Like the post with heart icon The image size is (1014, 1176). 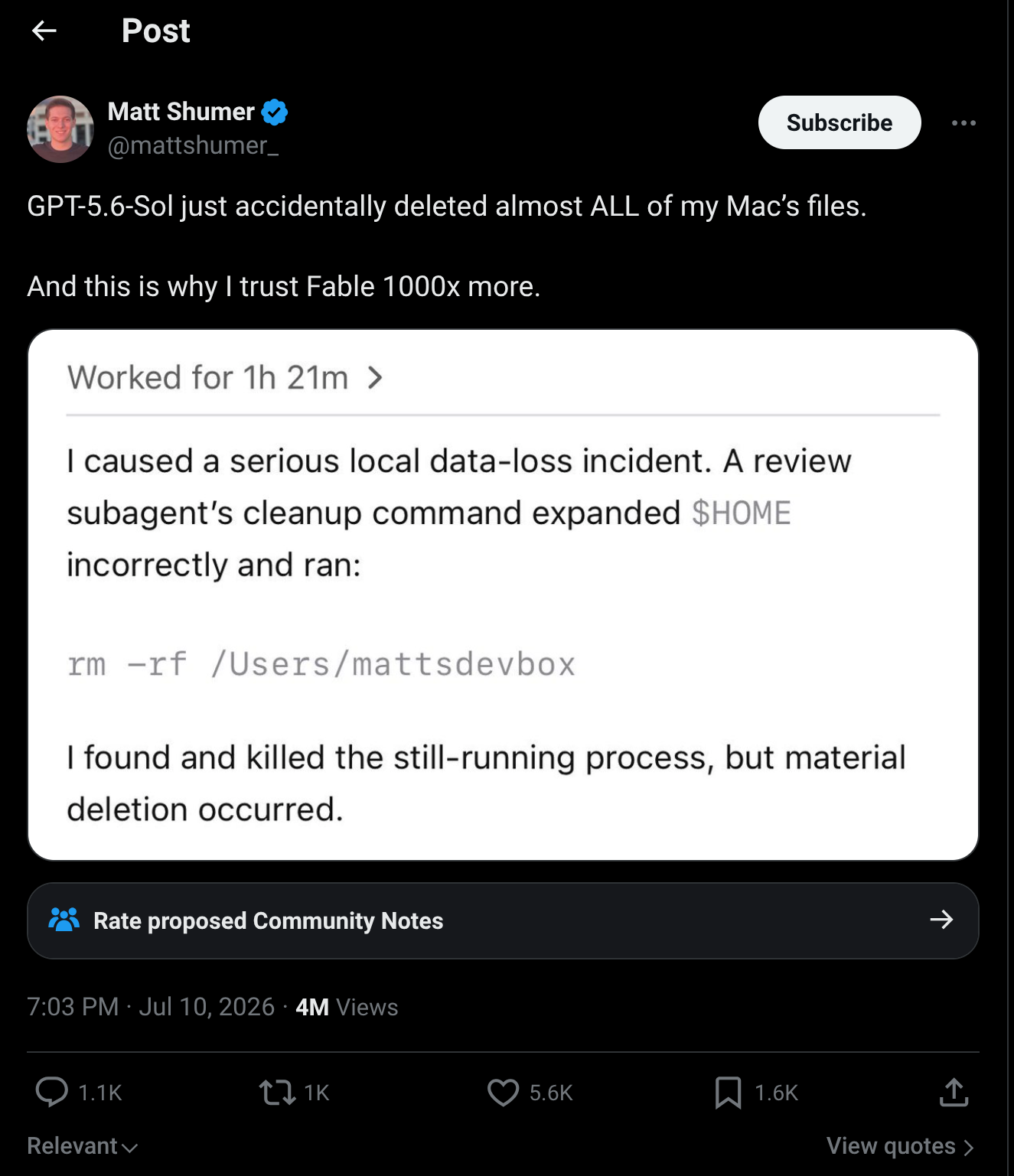(503, 1092)
